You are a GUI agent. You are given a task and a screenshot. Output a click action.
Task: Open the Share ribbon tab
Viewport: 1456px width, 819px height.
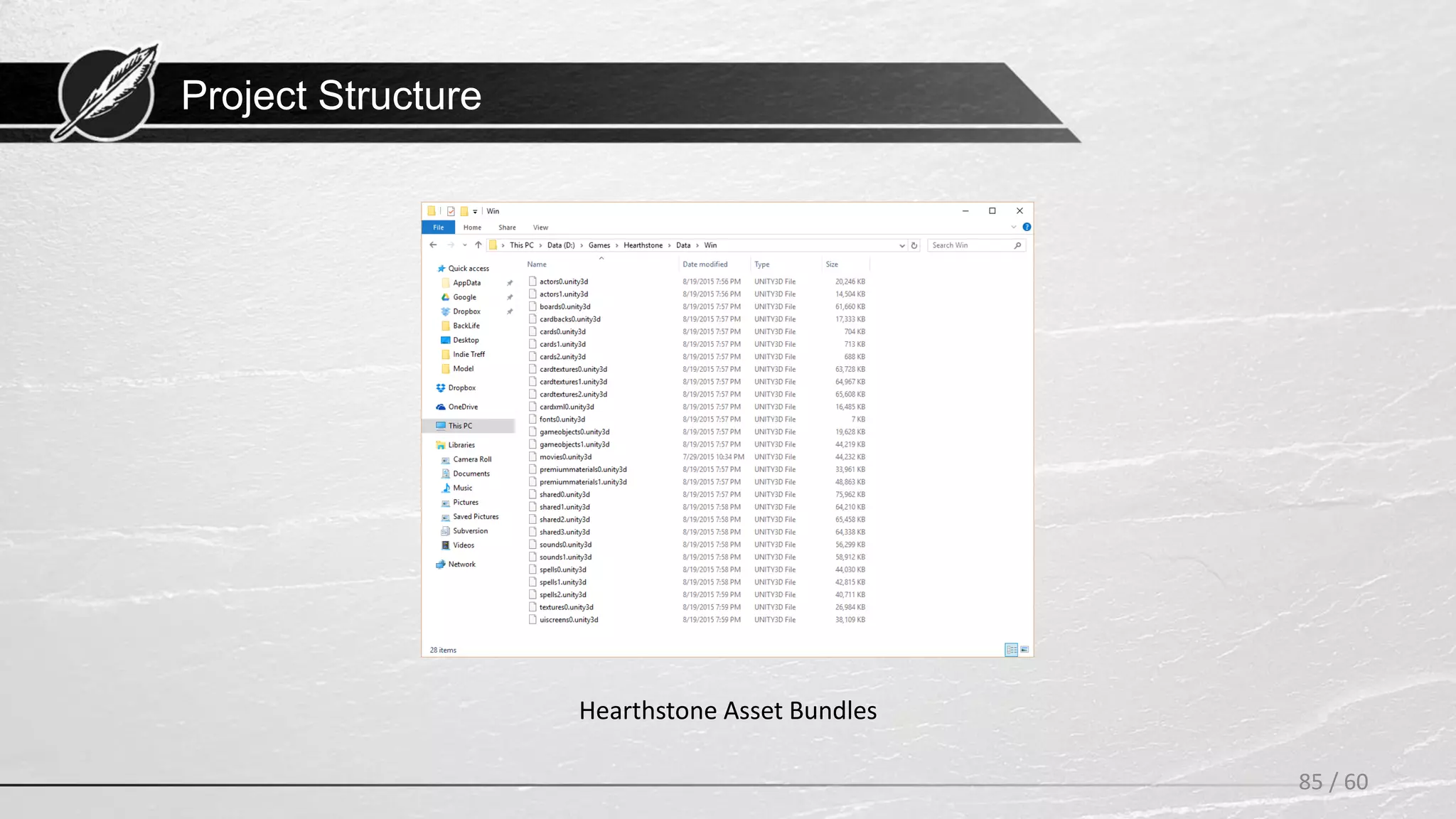tap(507, 227)
